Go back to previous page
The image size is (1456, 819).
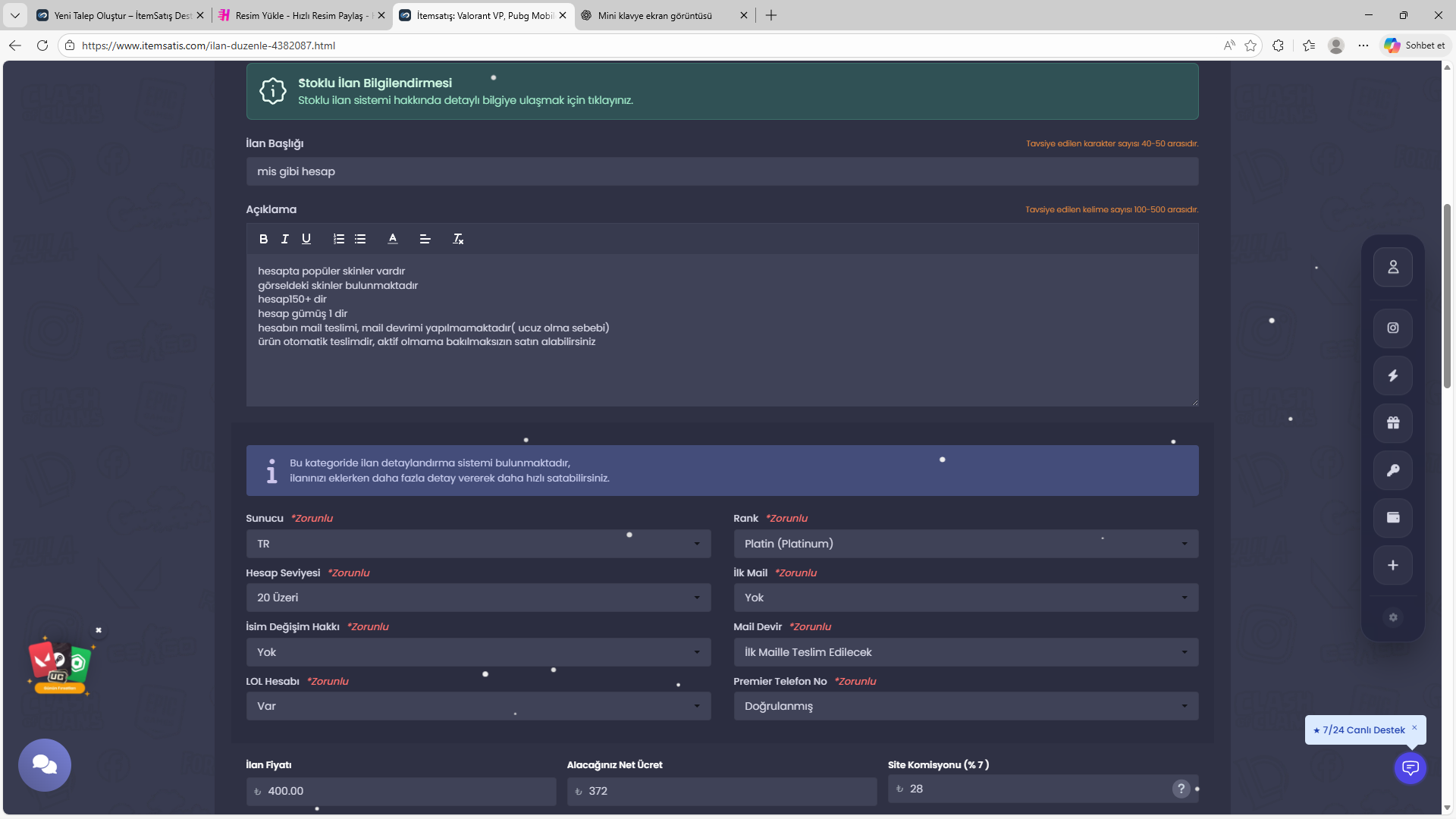coord(15,45)
